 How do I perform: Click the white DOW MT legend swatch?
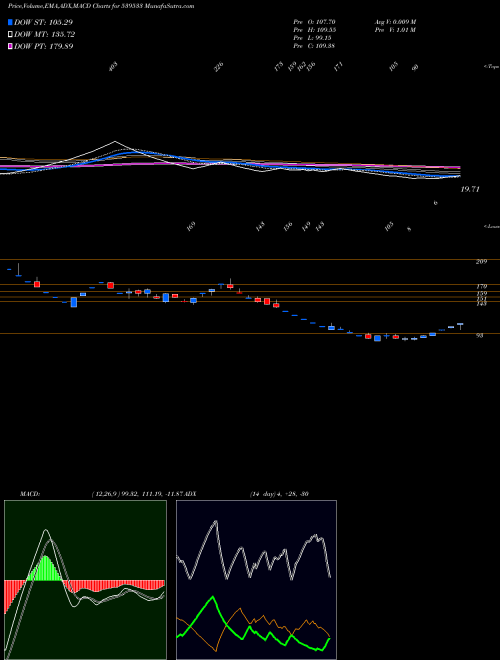[10, 35]
